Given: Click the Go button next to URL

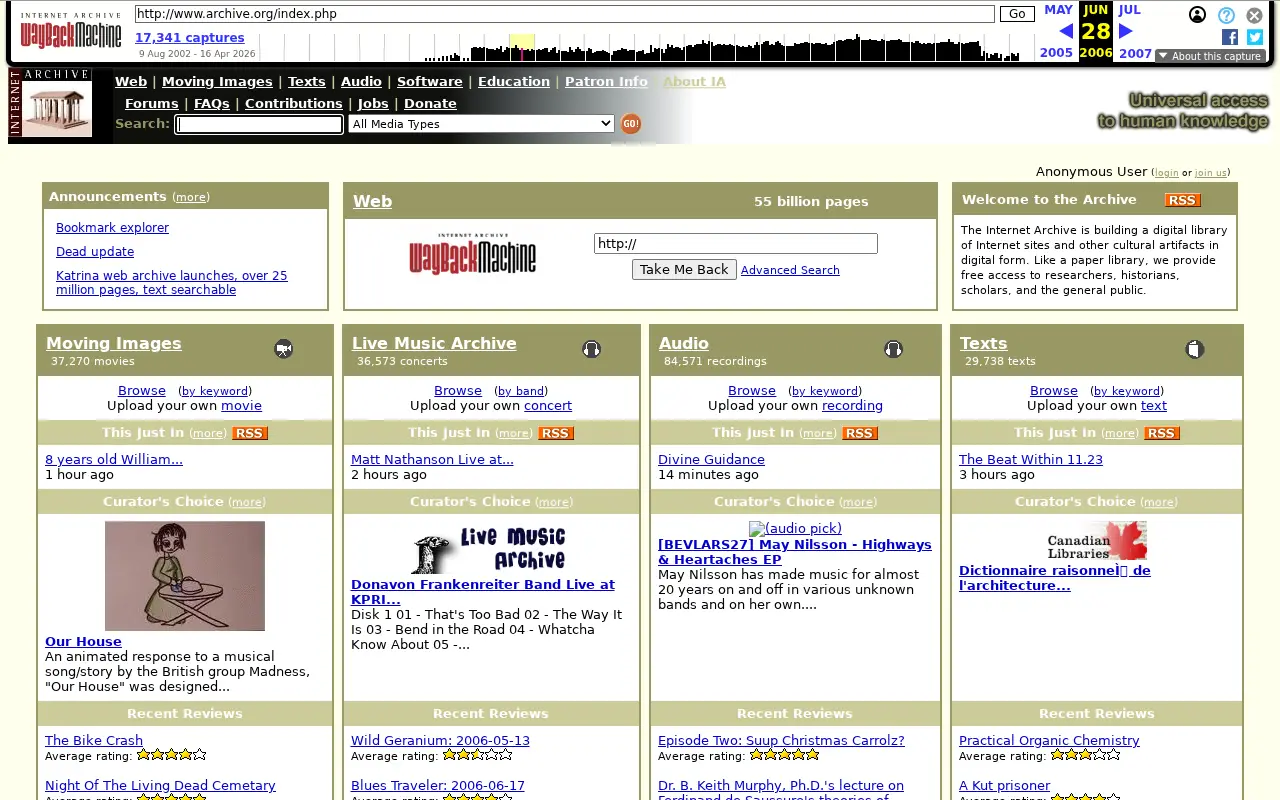Looking at the screenshot, I should click(1017, 14).
